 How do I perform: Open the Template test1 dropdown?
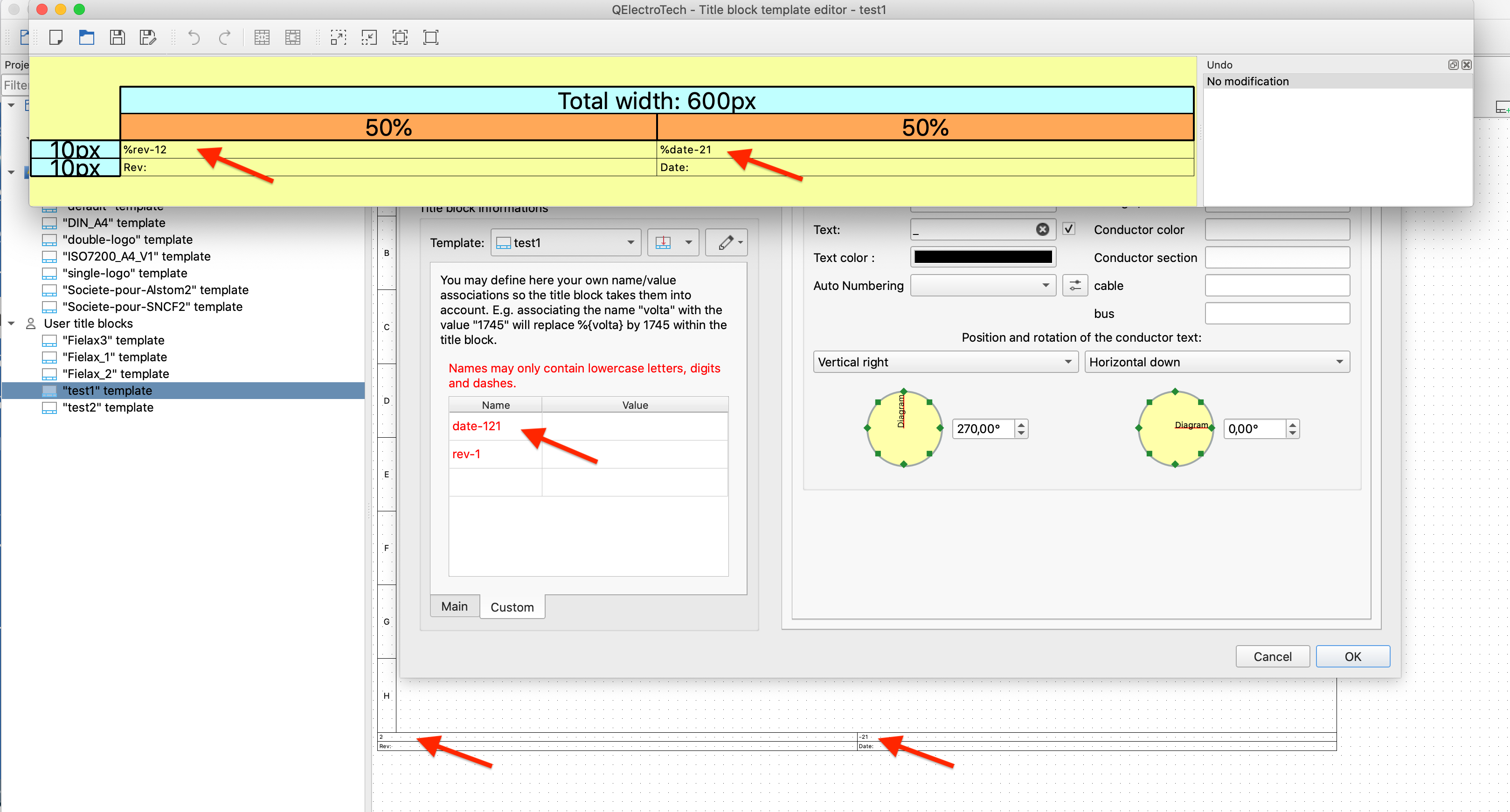coord(566,242)
